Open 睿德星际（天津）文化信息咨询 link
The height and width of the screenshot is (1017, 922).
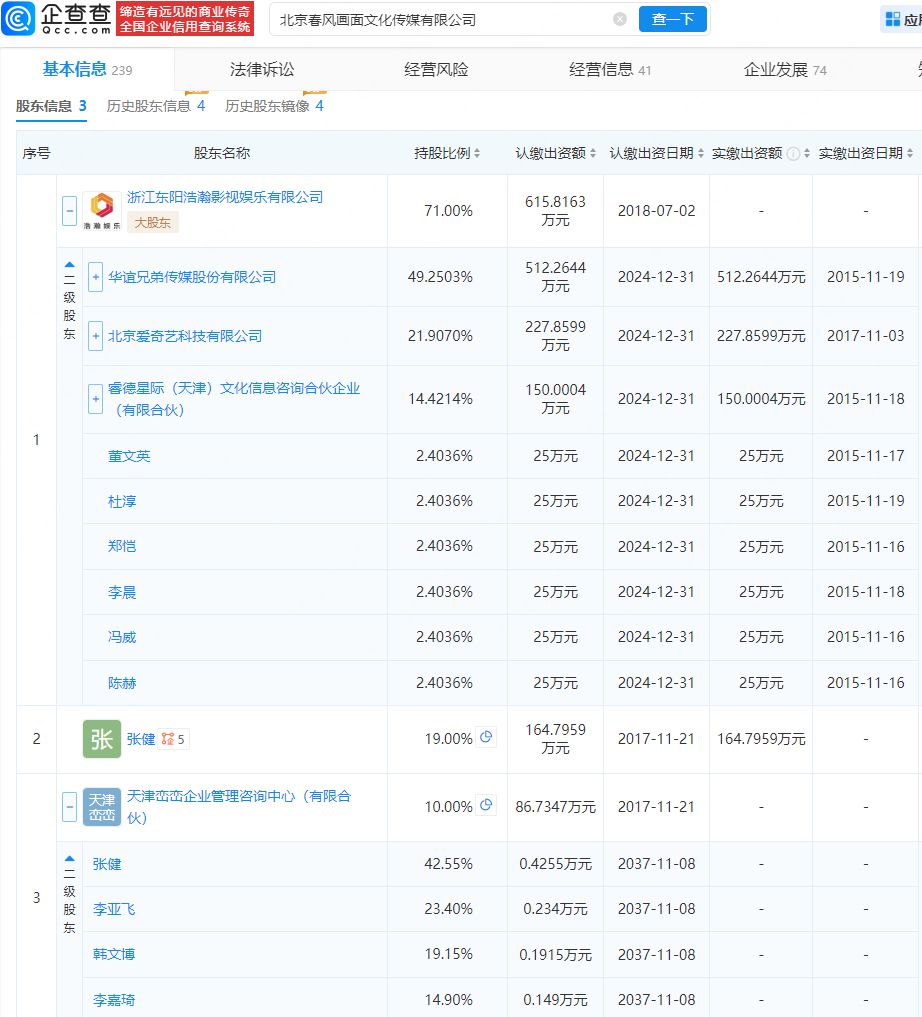click(x=234, y=399)
